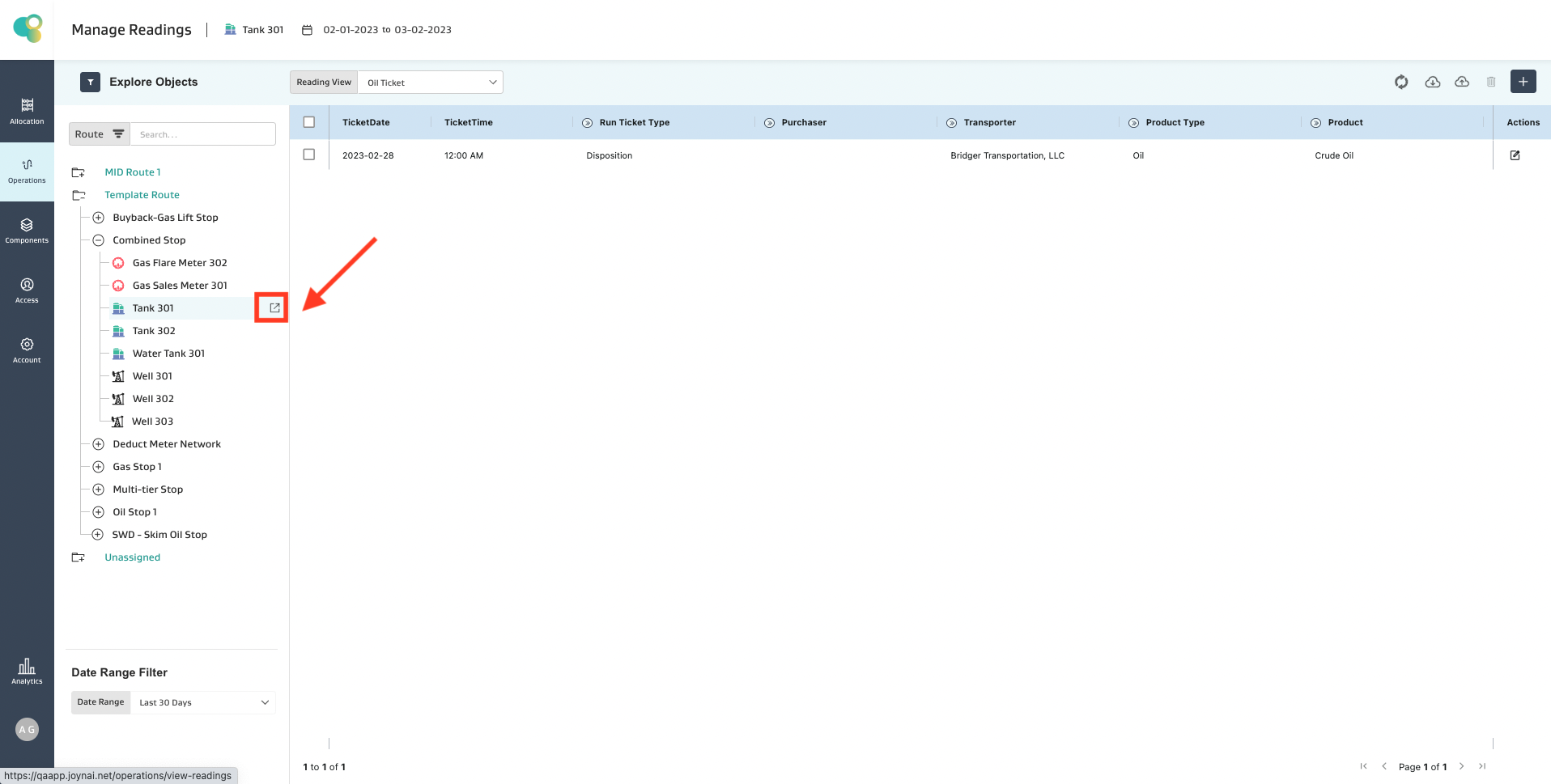The image size is (1551, 784).
Task: Open Components in the sidebar
Action: [x=27, y=231]
